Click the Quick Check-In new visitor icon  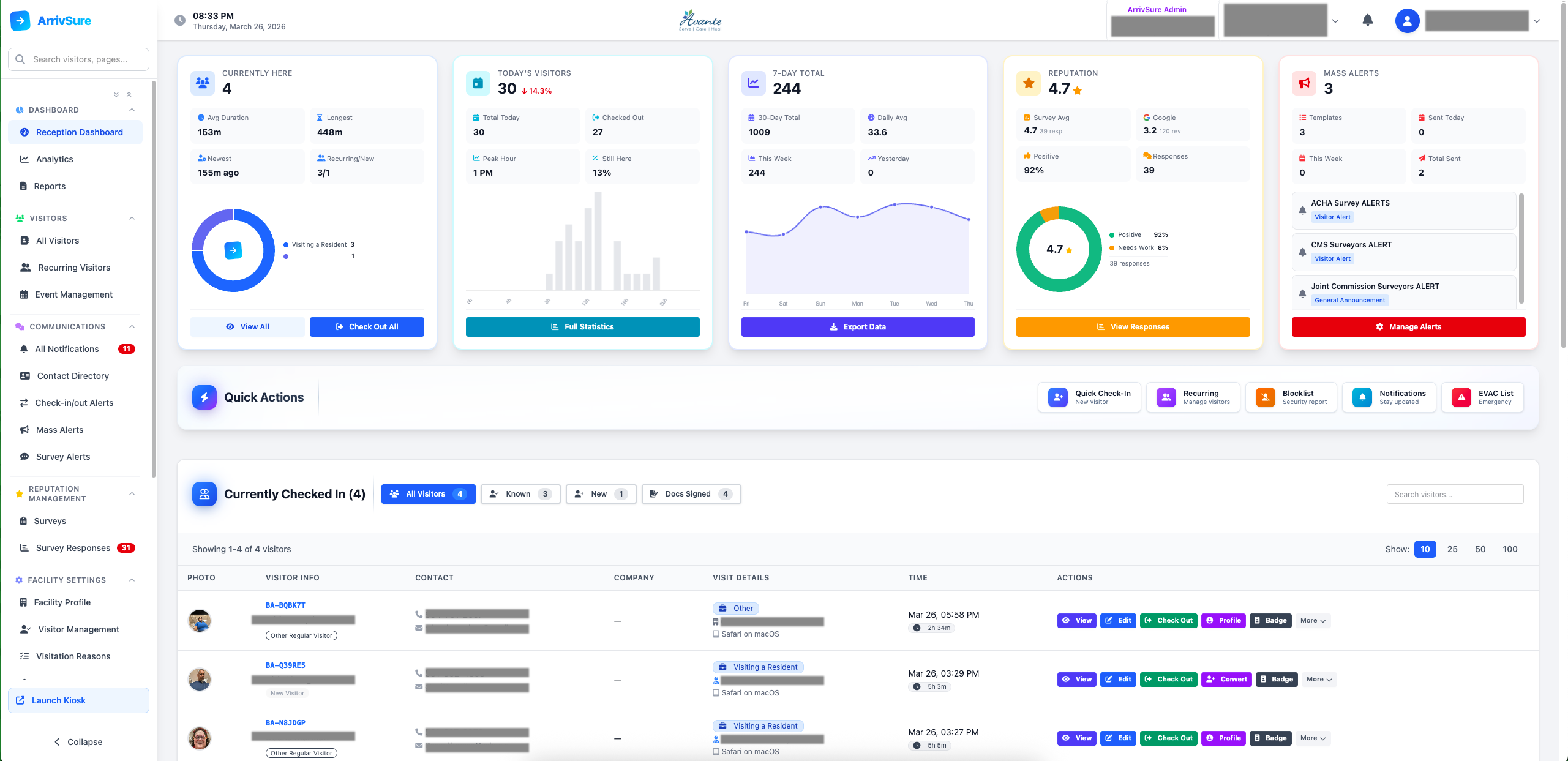coord(1057,397)
